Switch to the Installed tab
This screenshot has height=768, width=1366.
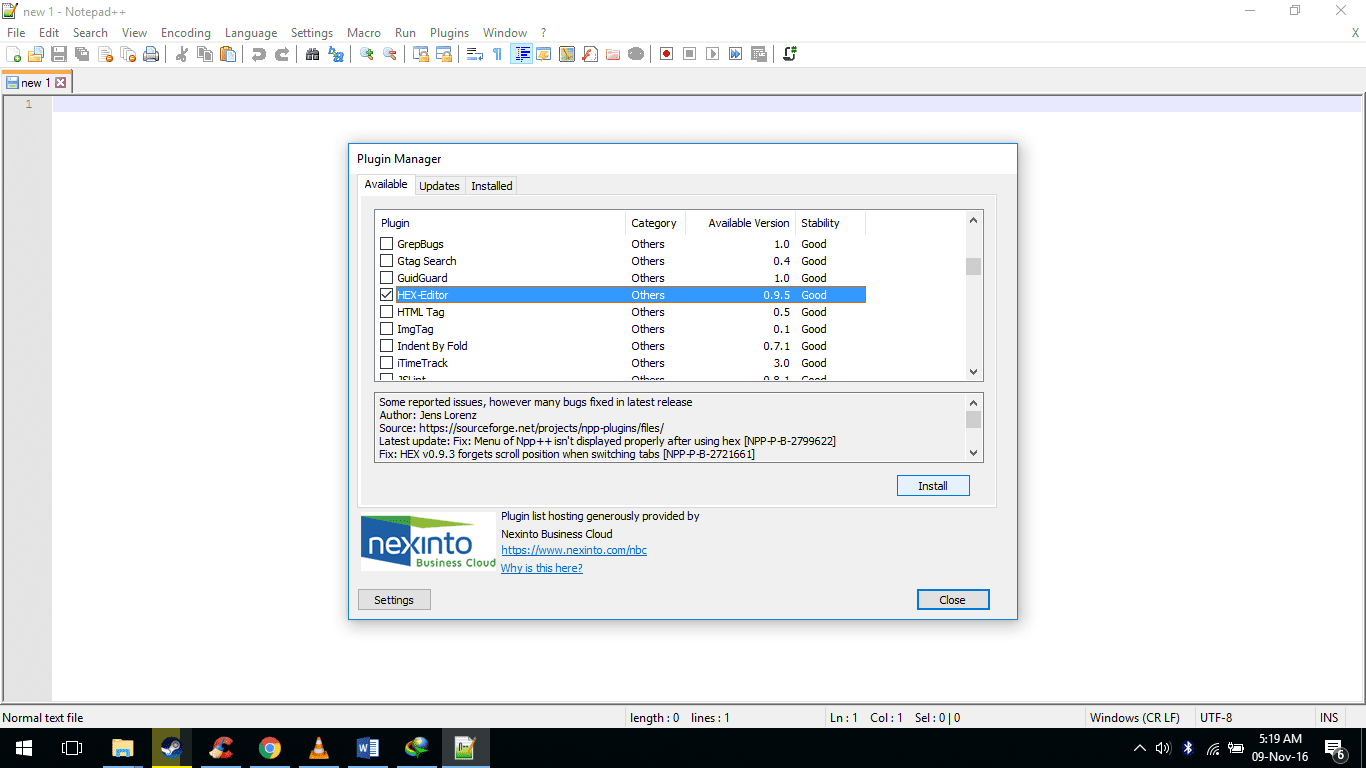pos(491,186)
